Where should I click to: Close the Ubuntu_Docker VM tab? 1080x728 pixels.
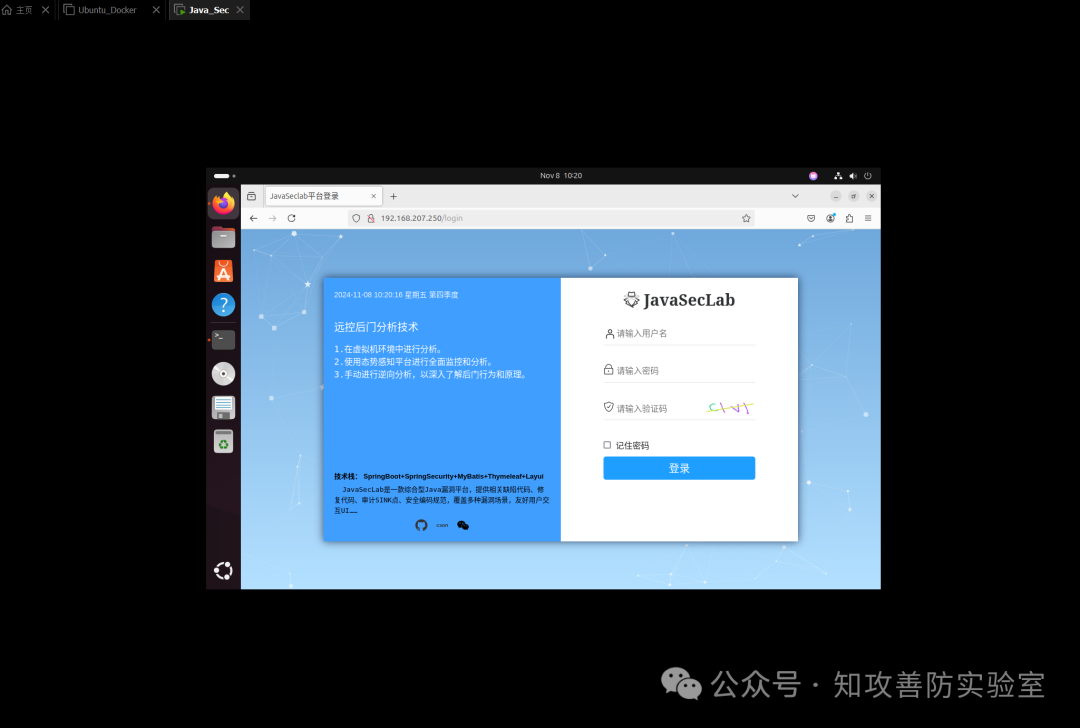point(156,10)
